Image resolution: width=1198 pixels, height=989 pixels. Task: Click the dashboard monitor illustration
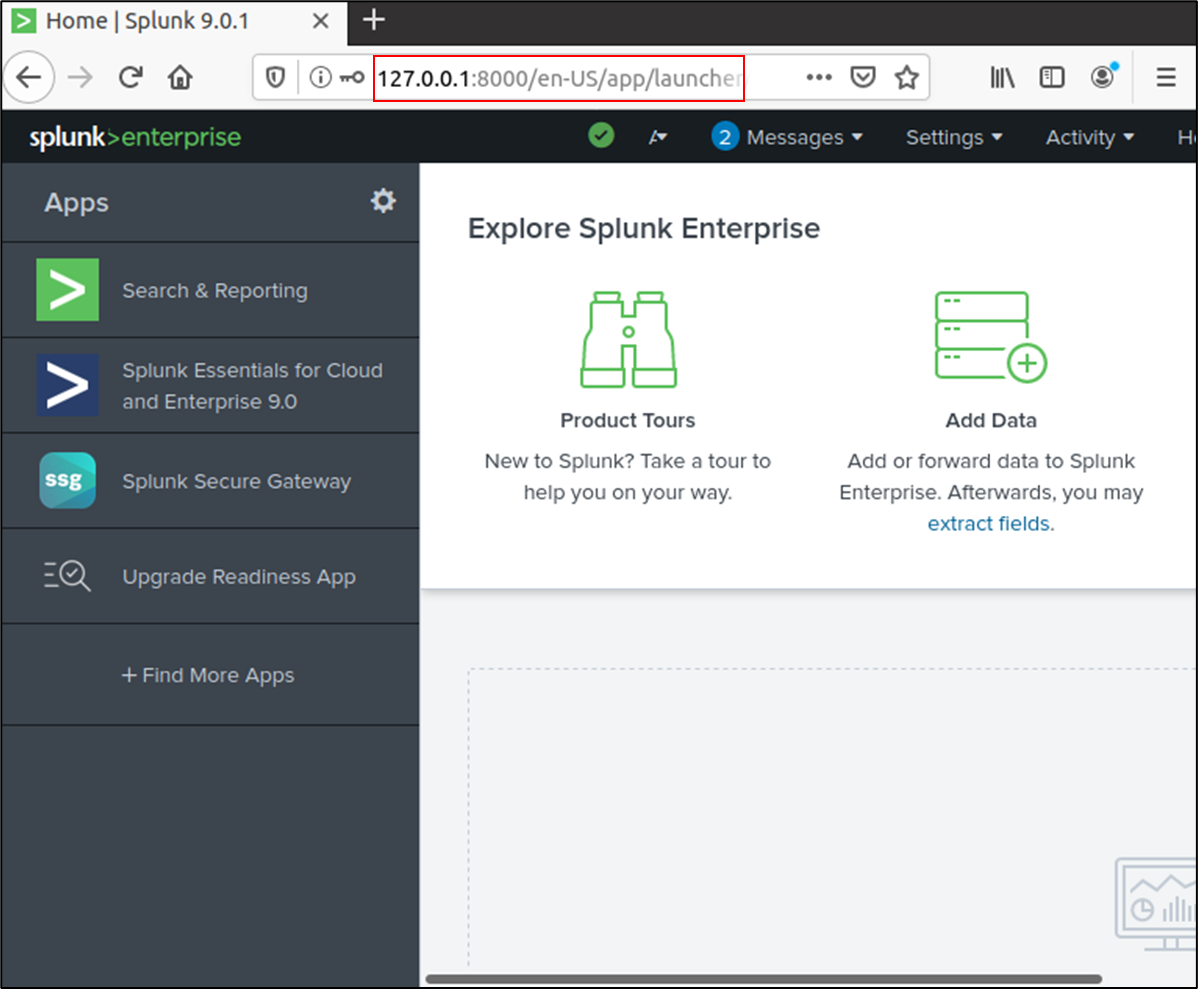point(1156,904)
